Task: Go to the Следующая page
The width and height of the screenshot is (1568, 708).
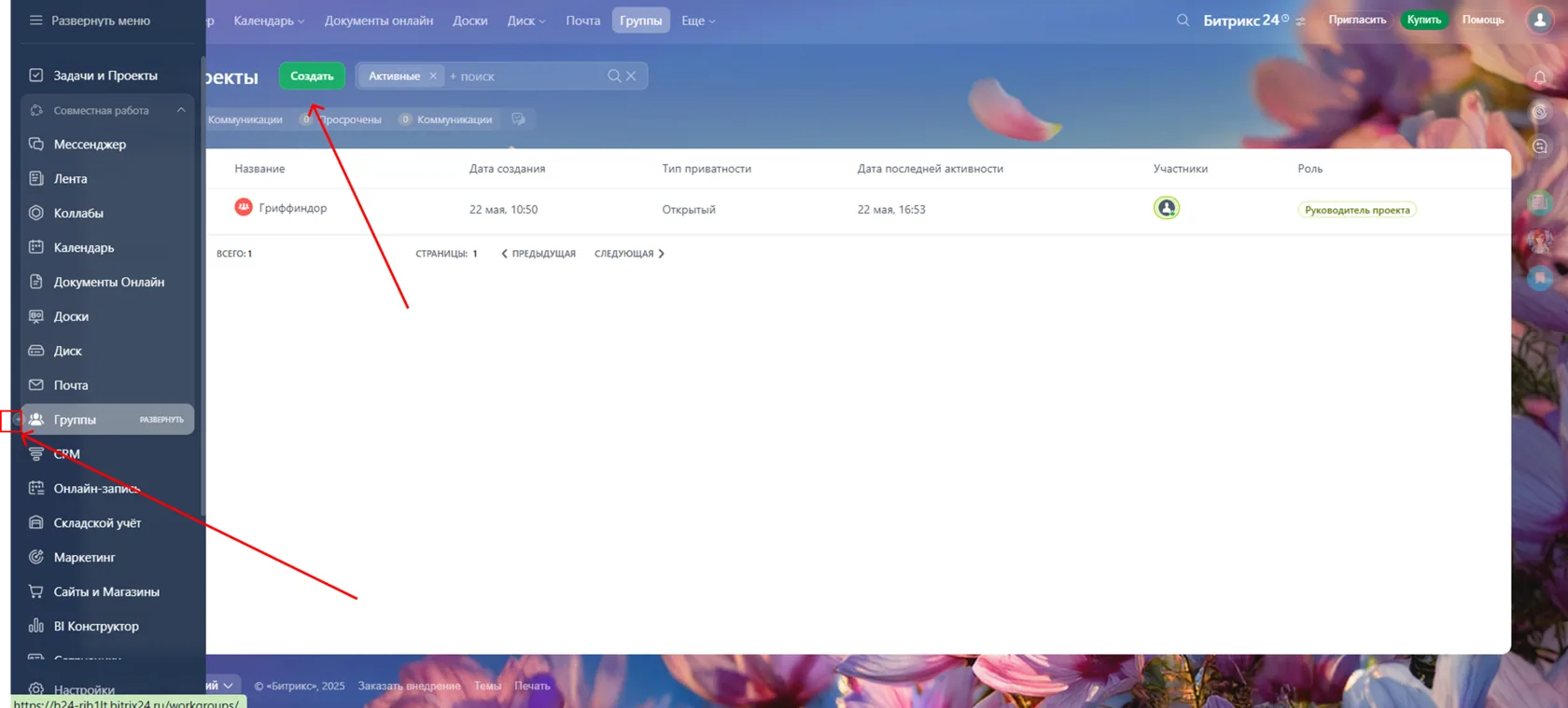Action: (x=630, y=254)
